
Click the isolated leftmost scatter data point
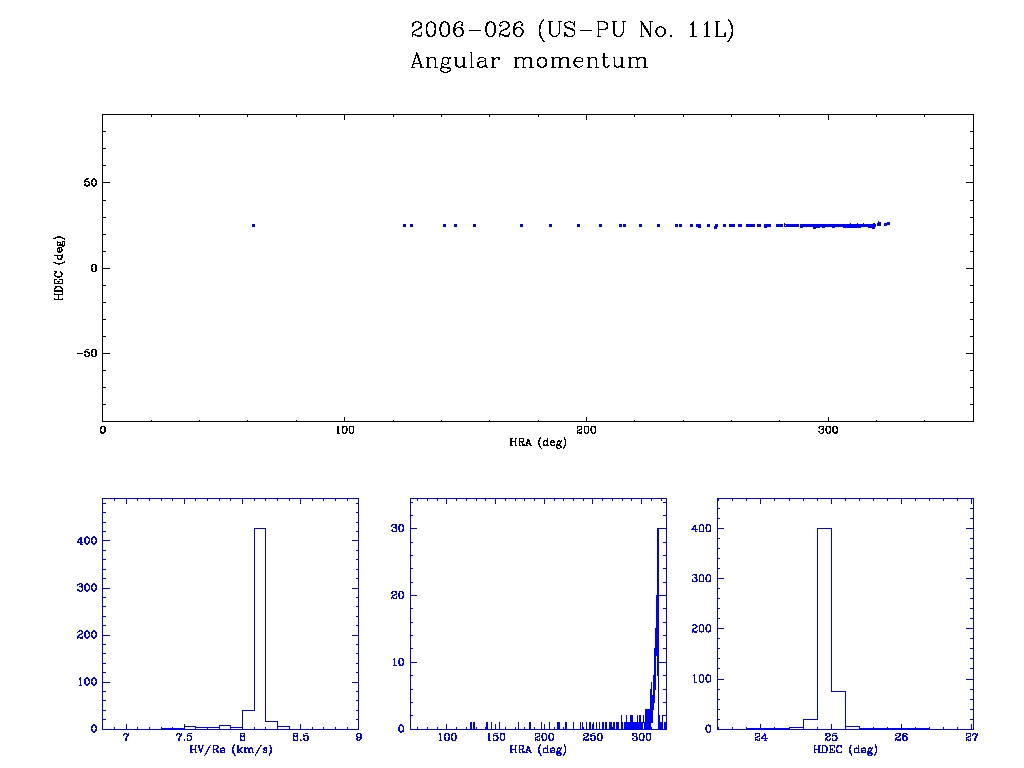[253, 225]
